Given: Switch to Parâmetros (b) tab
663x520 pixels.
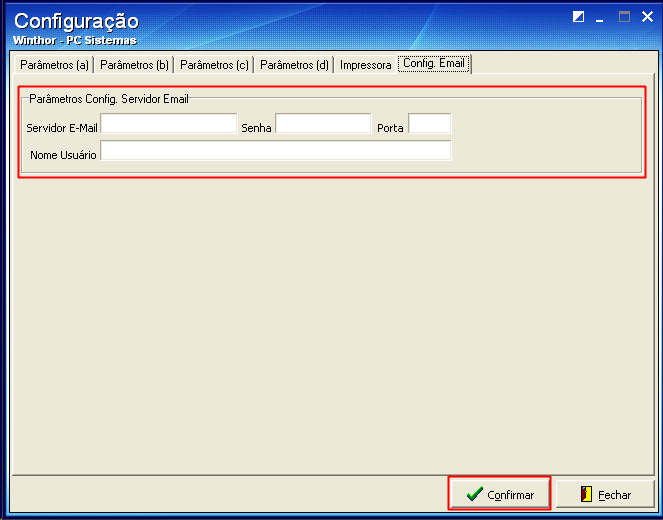Looking at the screenshot, I should tap(134, 65).
